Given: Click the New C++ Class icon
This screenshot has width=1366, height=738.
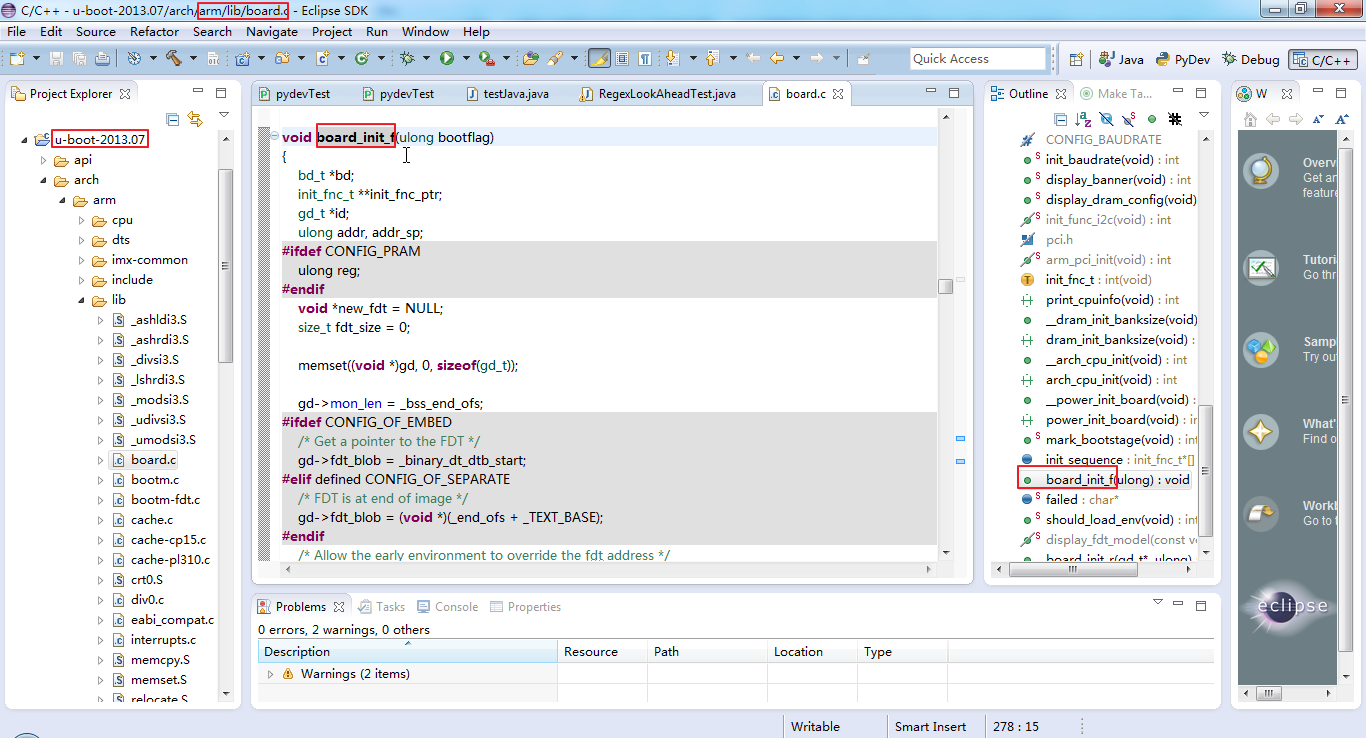Looking at the screenshot, I should point(362,59).
